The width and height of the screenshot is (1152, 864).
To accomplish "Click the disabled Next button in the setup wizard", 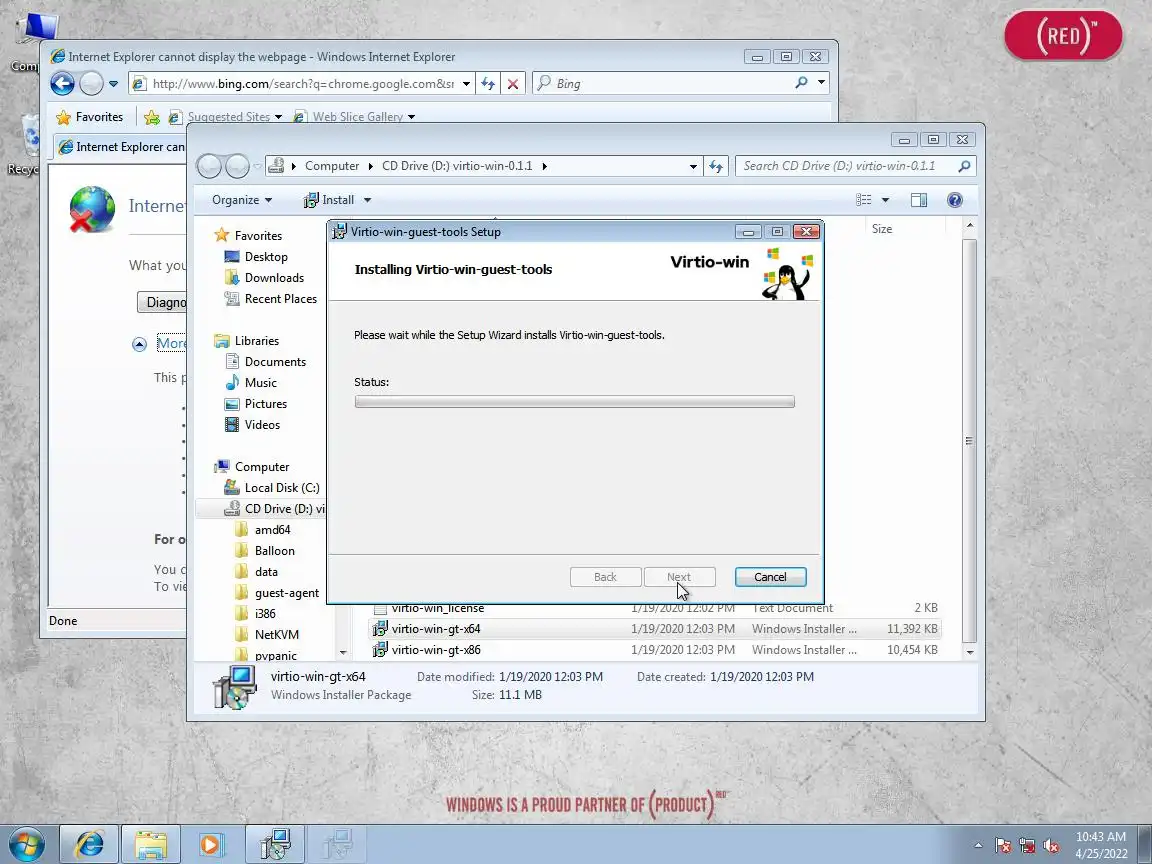I will coord(679,577).
